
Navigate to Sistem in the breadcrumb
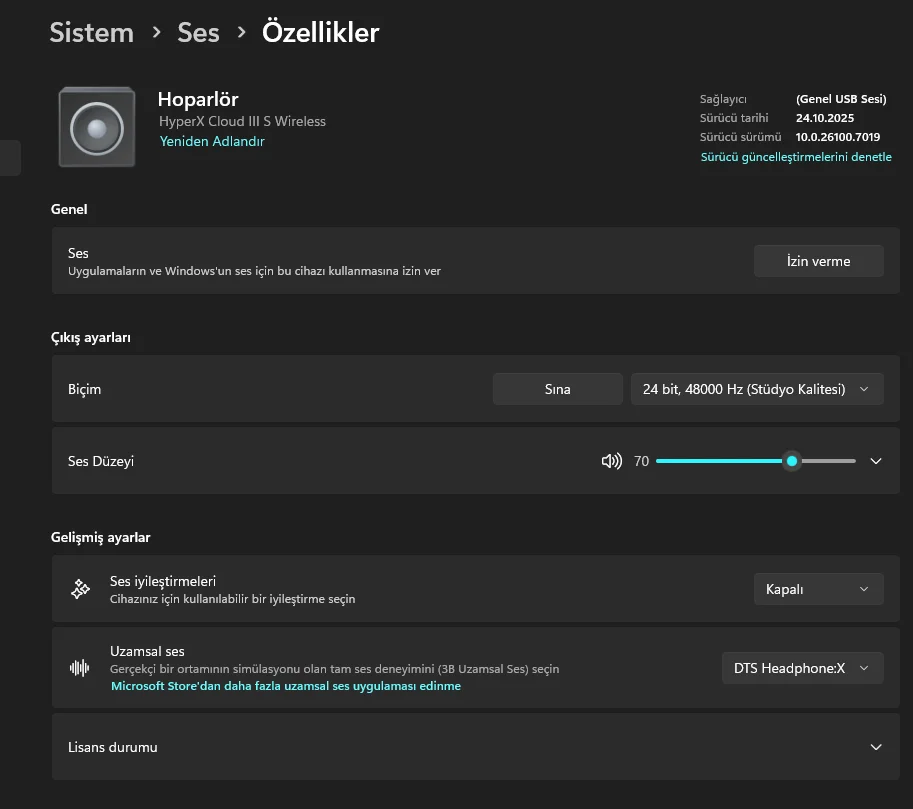pos(91,32)
